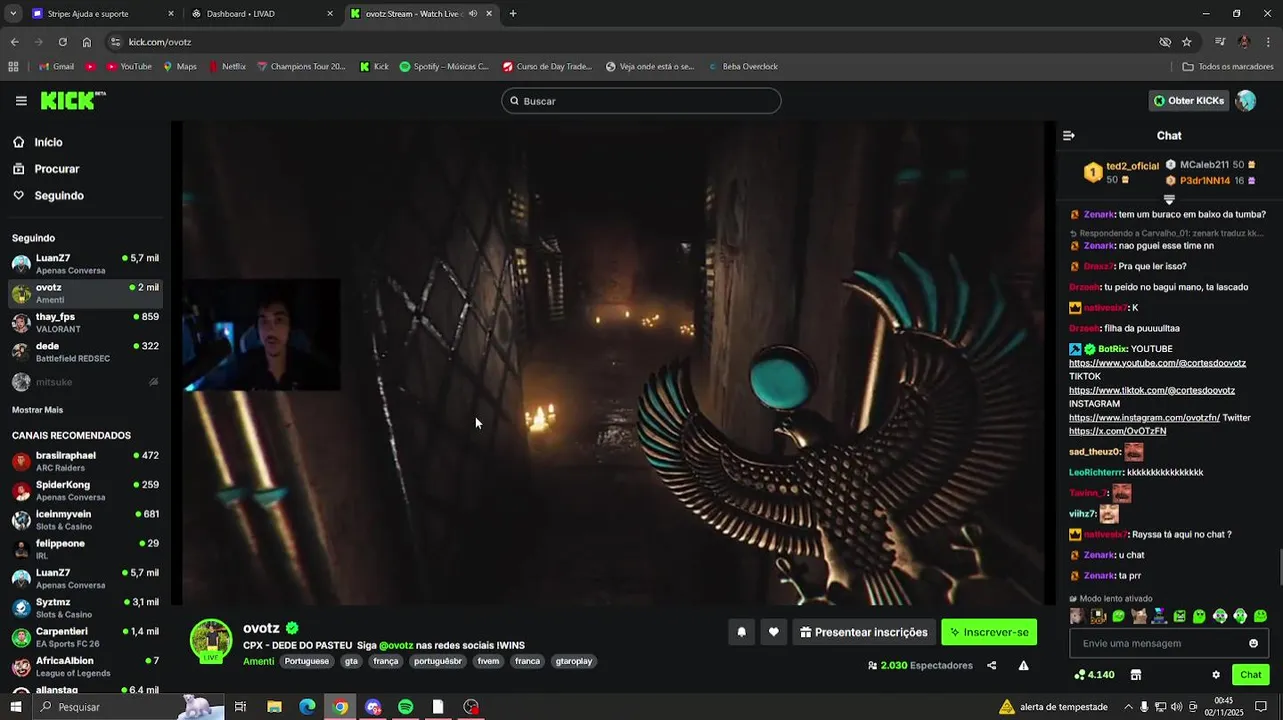Mute the ovotz Stream tab audio icon
This screenshot has width=1283, height=720.
[473, 14]
